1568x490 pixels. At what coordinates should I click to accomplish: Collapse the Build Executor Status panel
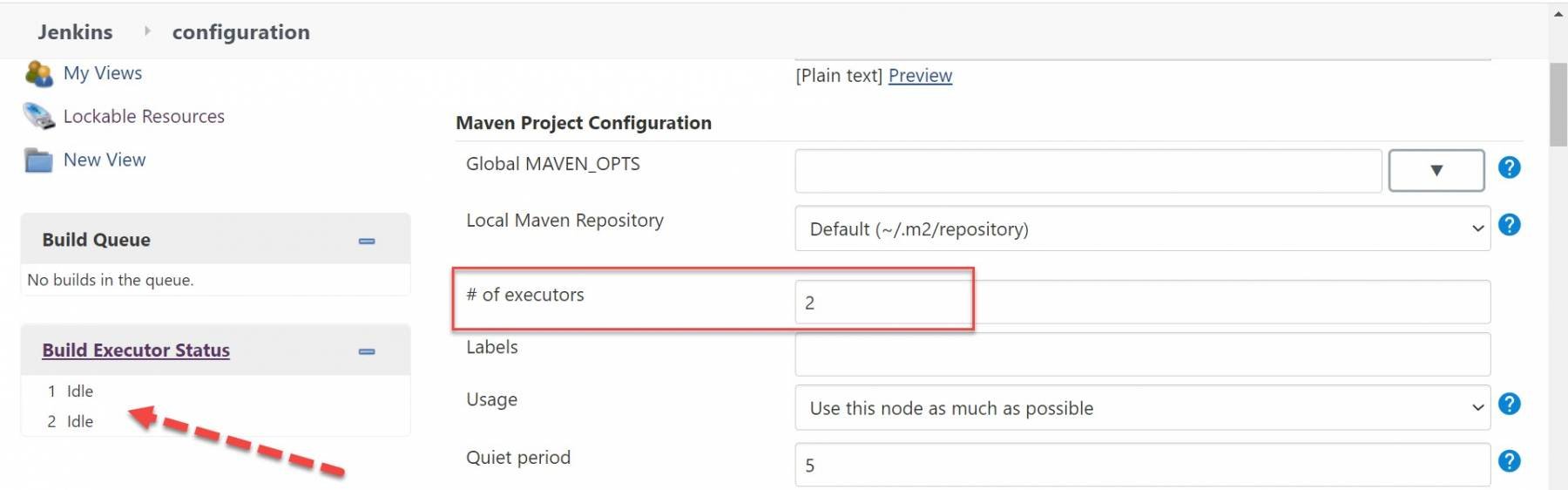click(367, 351)
